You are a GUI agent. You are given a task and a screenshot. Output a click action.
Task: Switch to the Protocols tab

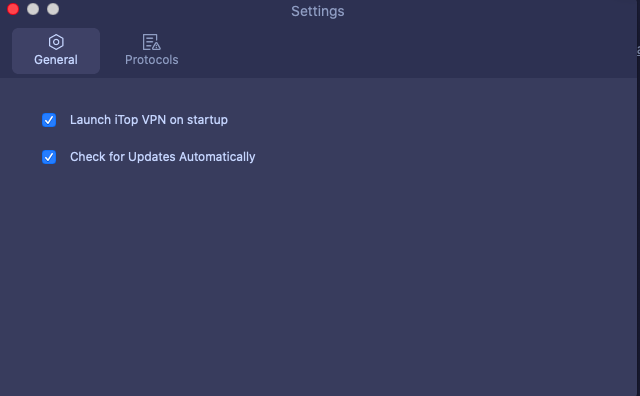[x=151, y=51]
